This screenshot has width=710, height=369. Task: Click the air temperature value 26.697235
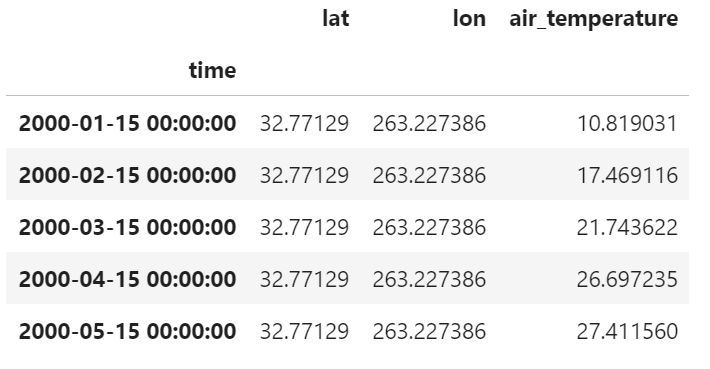point(627,279)
